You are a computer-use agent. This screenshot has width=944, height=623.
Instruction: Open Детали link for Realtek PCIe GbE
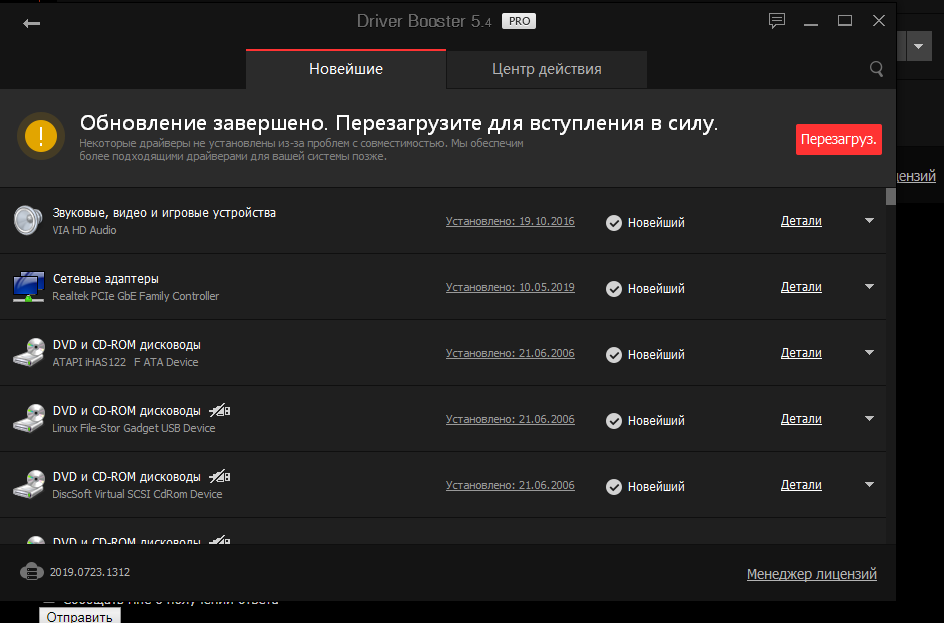tap(801, 287)
